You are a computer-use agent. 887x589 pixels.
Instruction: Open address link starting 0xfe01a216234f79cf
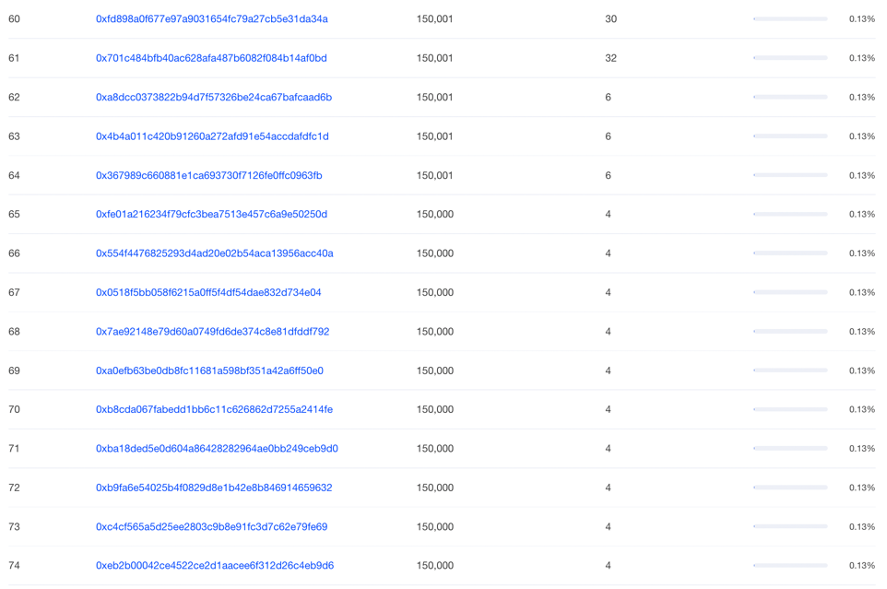tap(212, 214)
